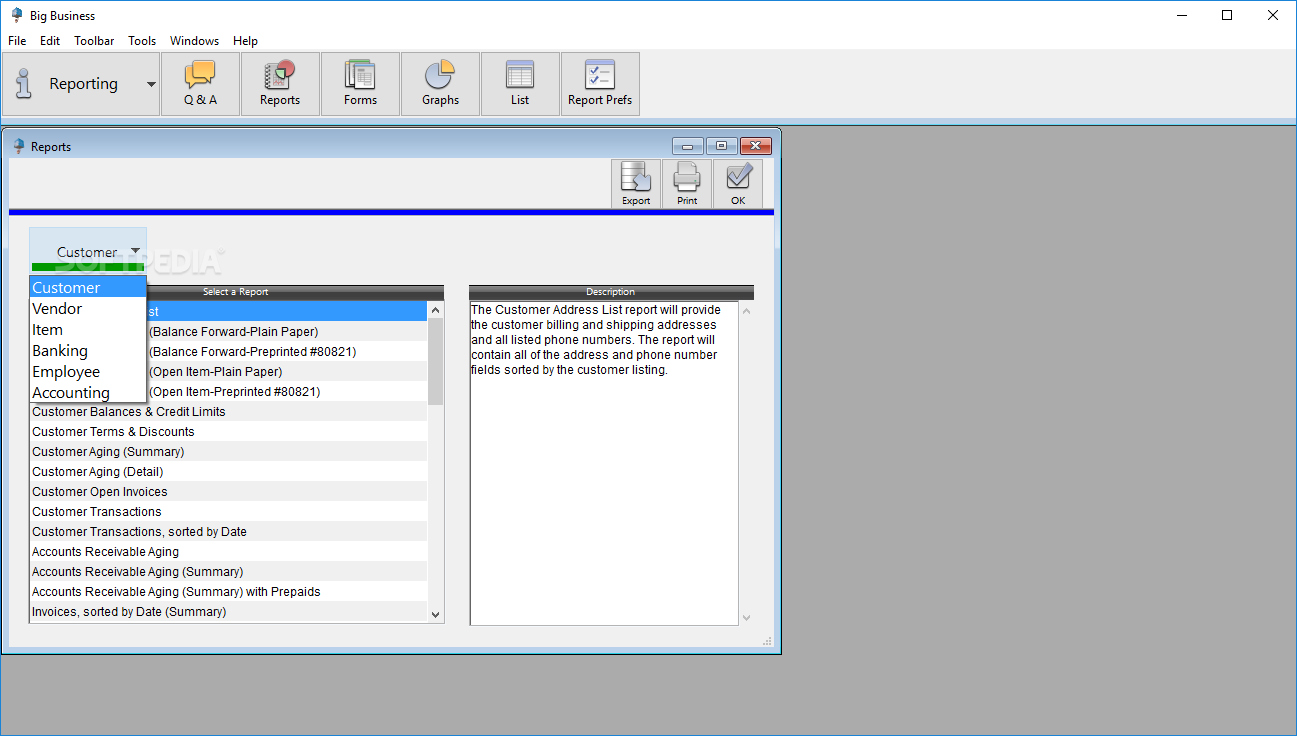Select Accounts Receivable Aging (Summary) with Prepaids

pos(229,592)
